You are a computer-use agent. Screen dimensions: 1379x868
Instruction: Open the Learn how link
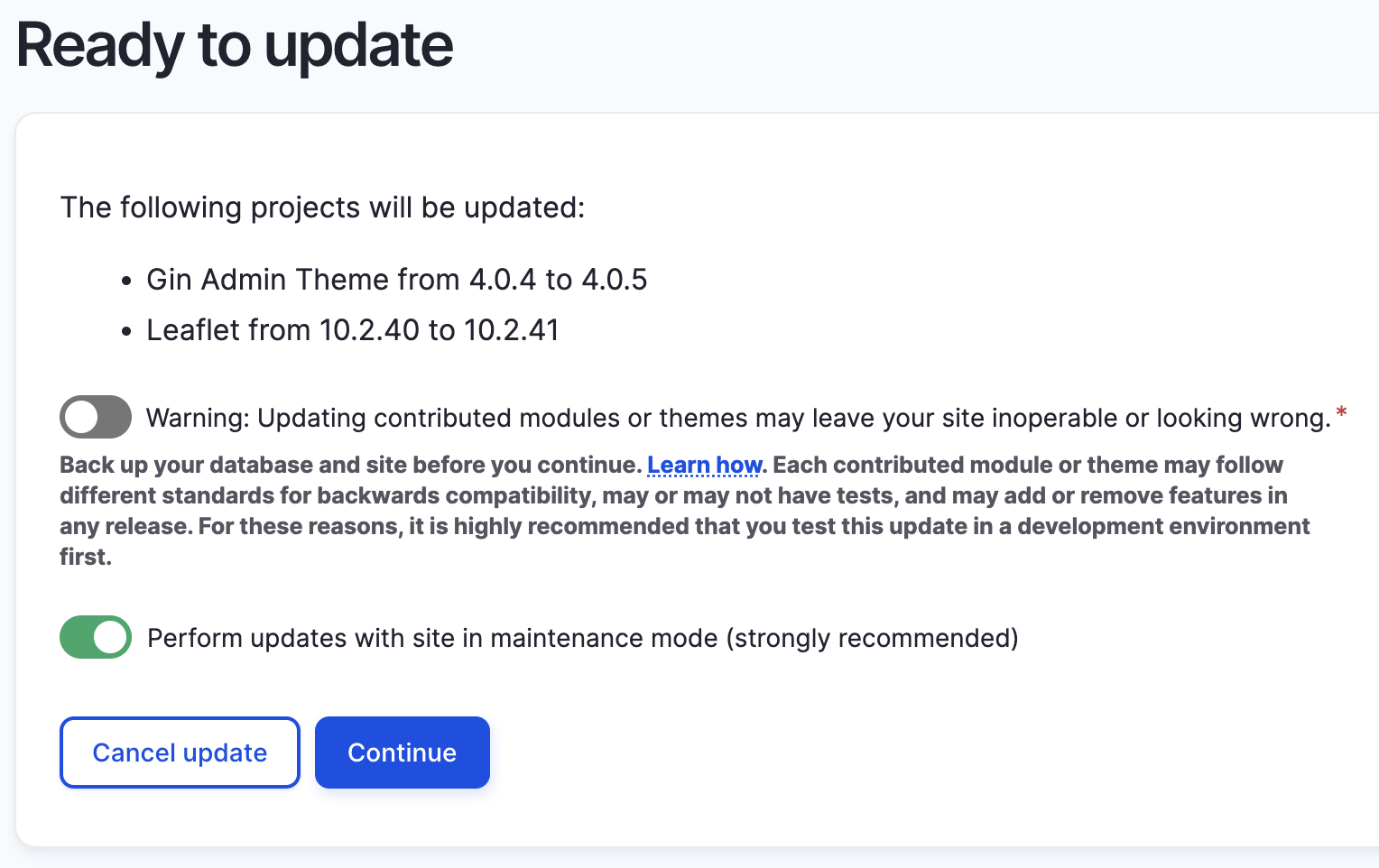[704, 465]
